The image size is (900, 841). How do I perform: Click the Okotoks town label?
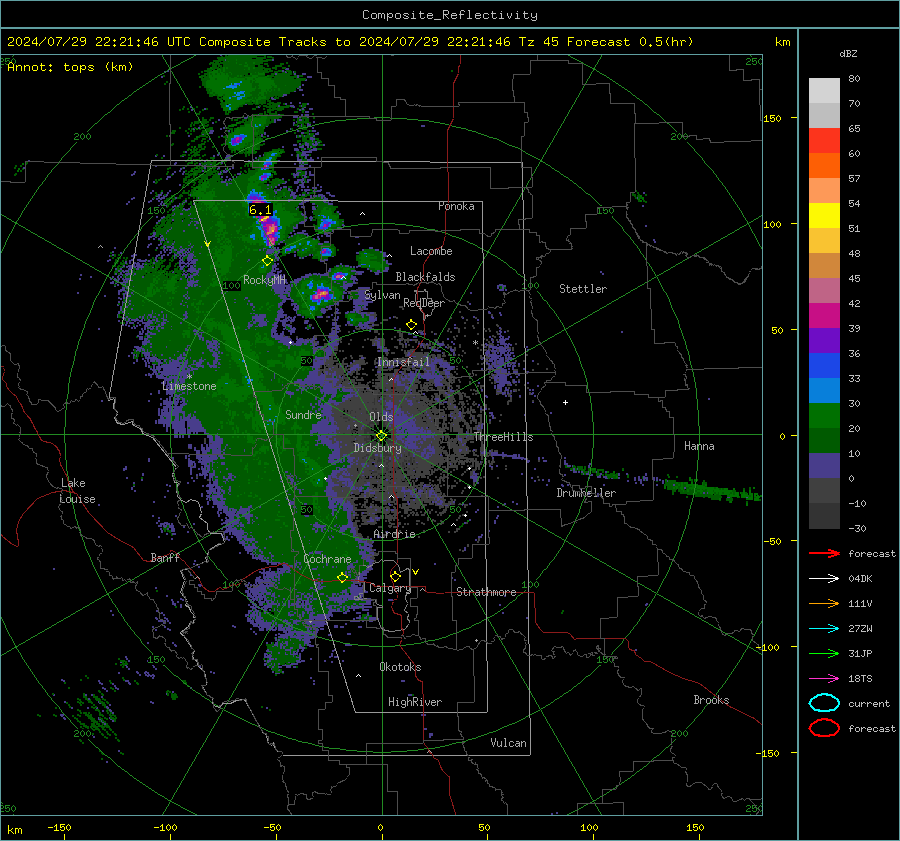pyautogui.click(x=400, y=667)
